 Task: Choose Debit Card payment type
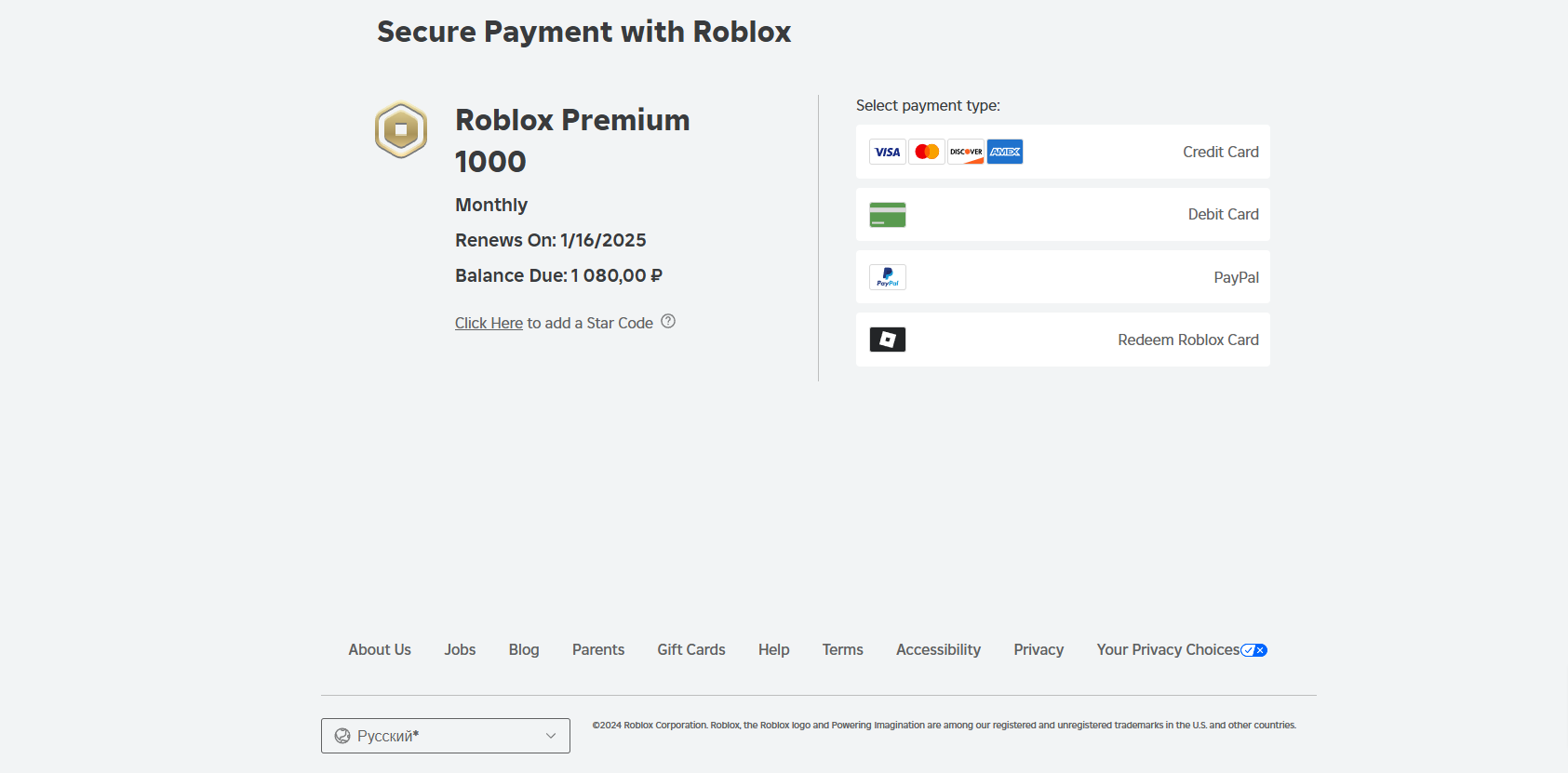pos(1063,215)
